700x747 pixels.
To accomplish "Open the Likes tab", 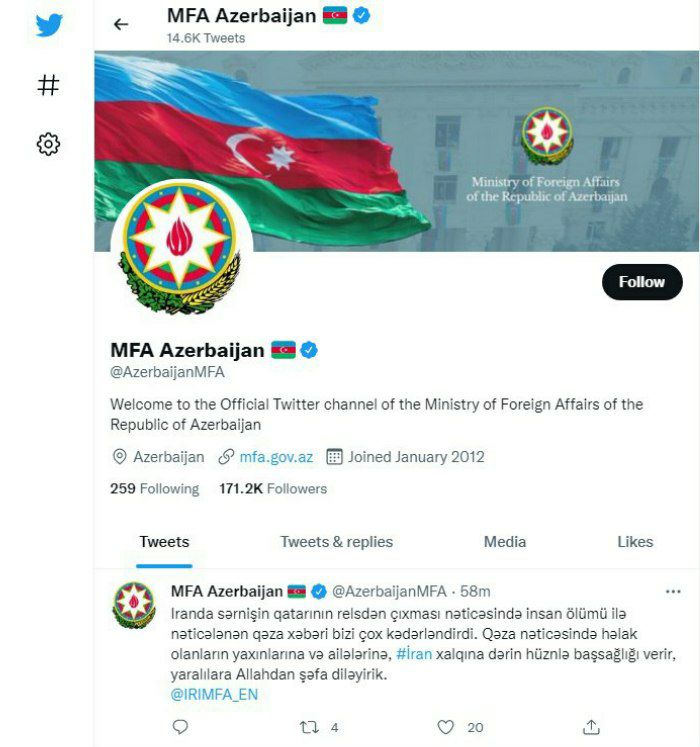I will click(x=635, y=542).
